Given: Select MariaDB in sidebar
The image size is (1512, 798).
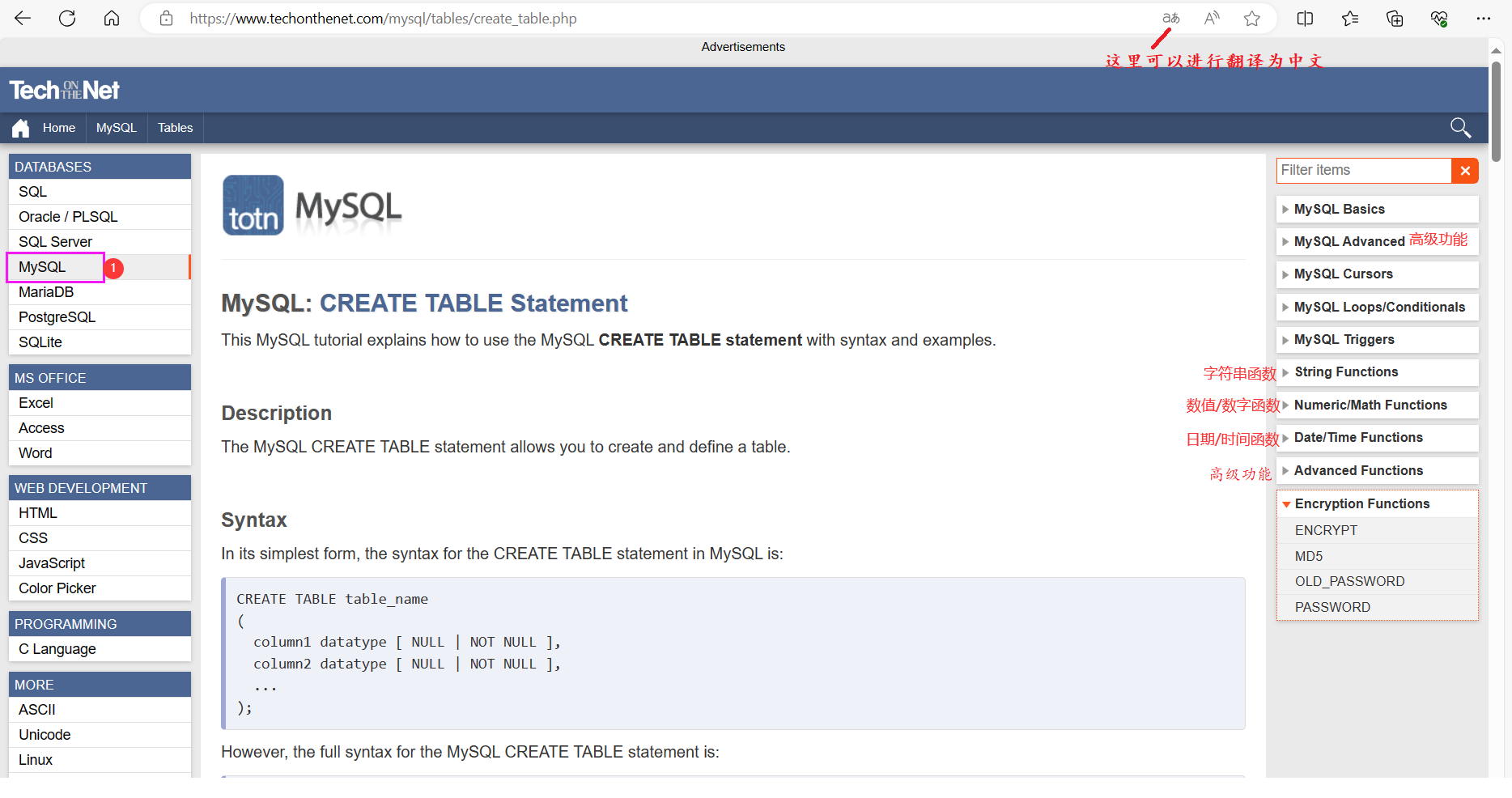Looking at the screenshot, I should tap(100, 292).
